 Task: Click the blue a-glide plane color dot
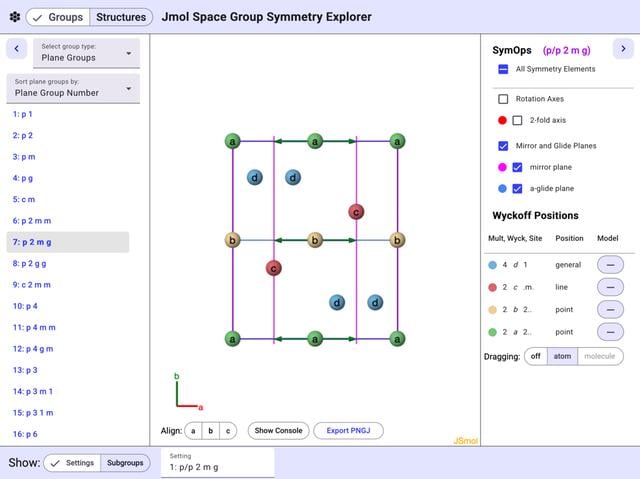pos(502,188)
